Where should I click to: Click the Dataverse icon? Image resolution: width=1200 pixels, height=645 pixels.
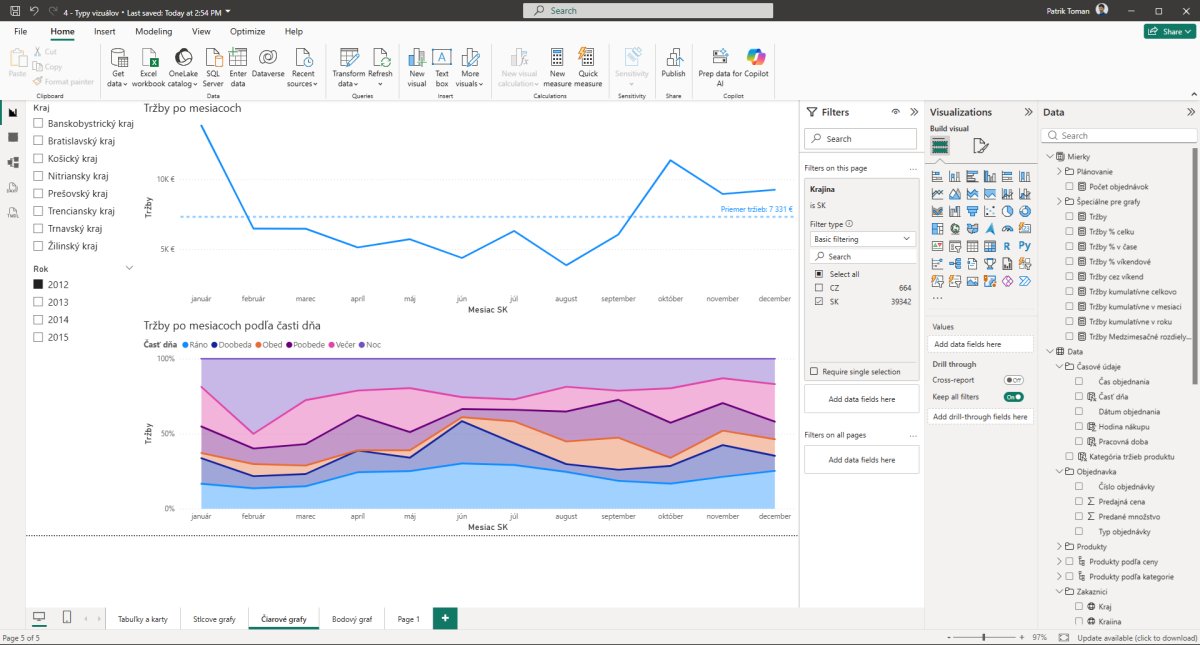pos(268,62)
